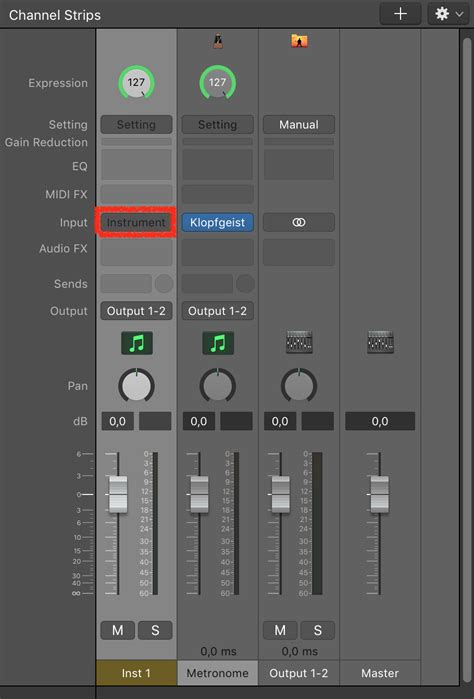Click the Inst 1 Gain Reduction meter
Screen dimensions: 474x699
(136, 142)
